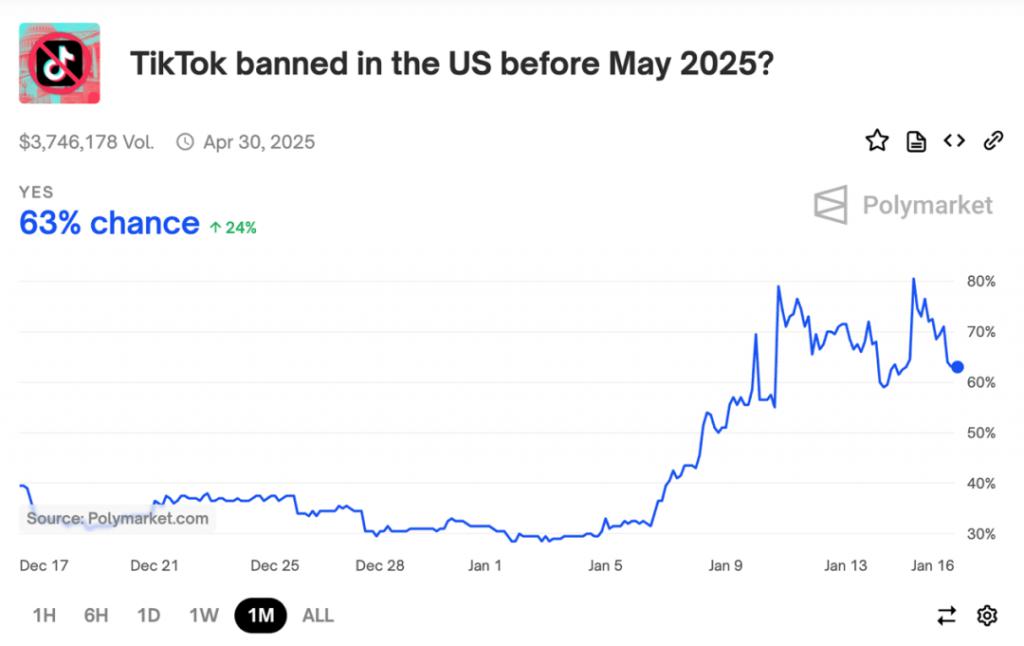Click the 63% chance label
Viewport: 1024px width, 646px height.
point(109,223)
